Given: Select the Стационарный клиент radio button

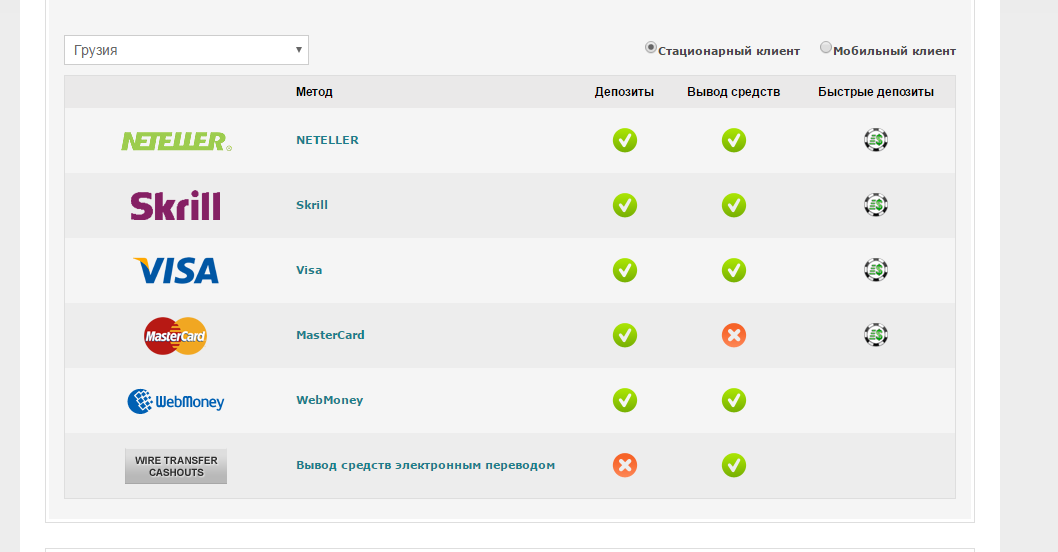Looking at the screenshot, I should (651, 47).
